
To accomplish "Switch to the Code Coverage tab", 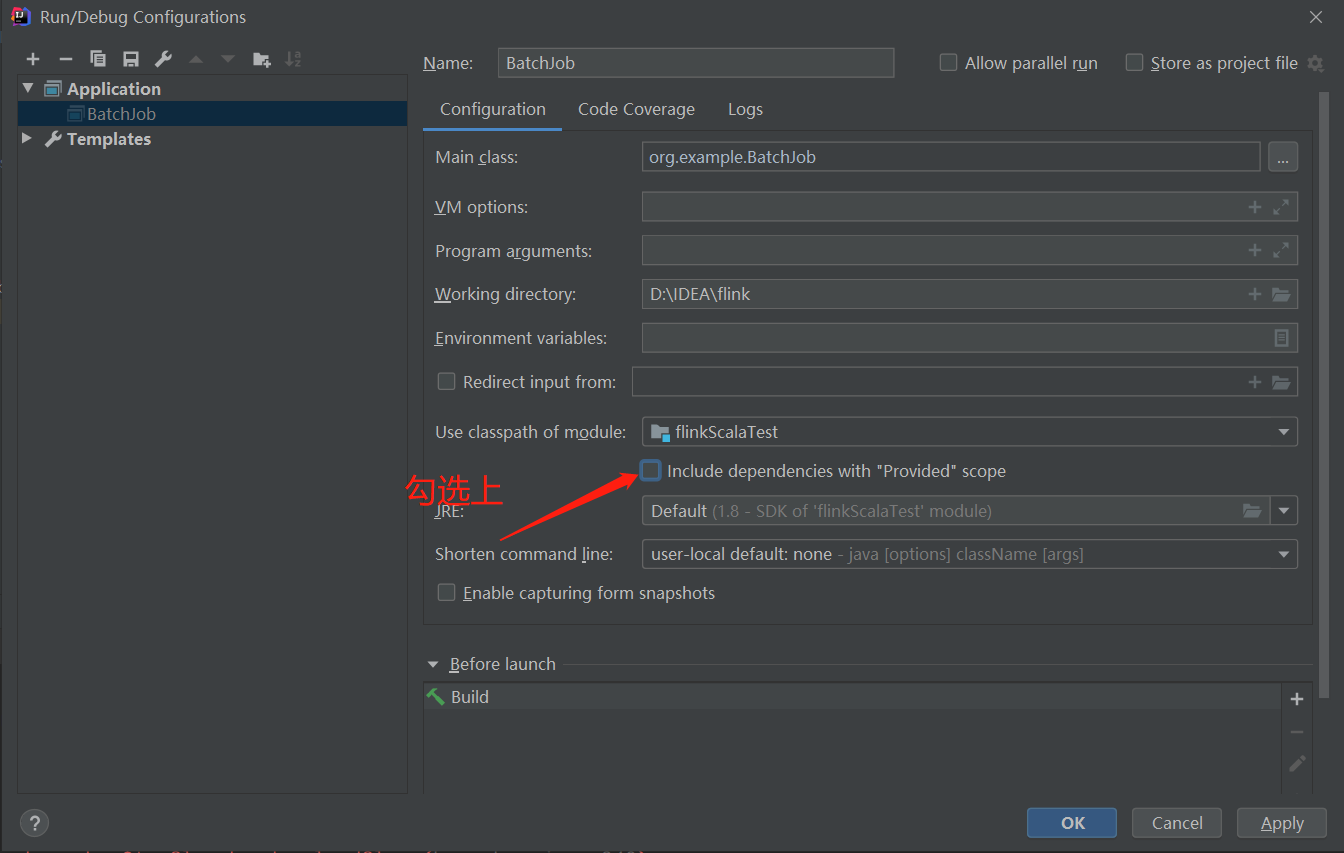I will pyautogui.click(x=636, y=109).
